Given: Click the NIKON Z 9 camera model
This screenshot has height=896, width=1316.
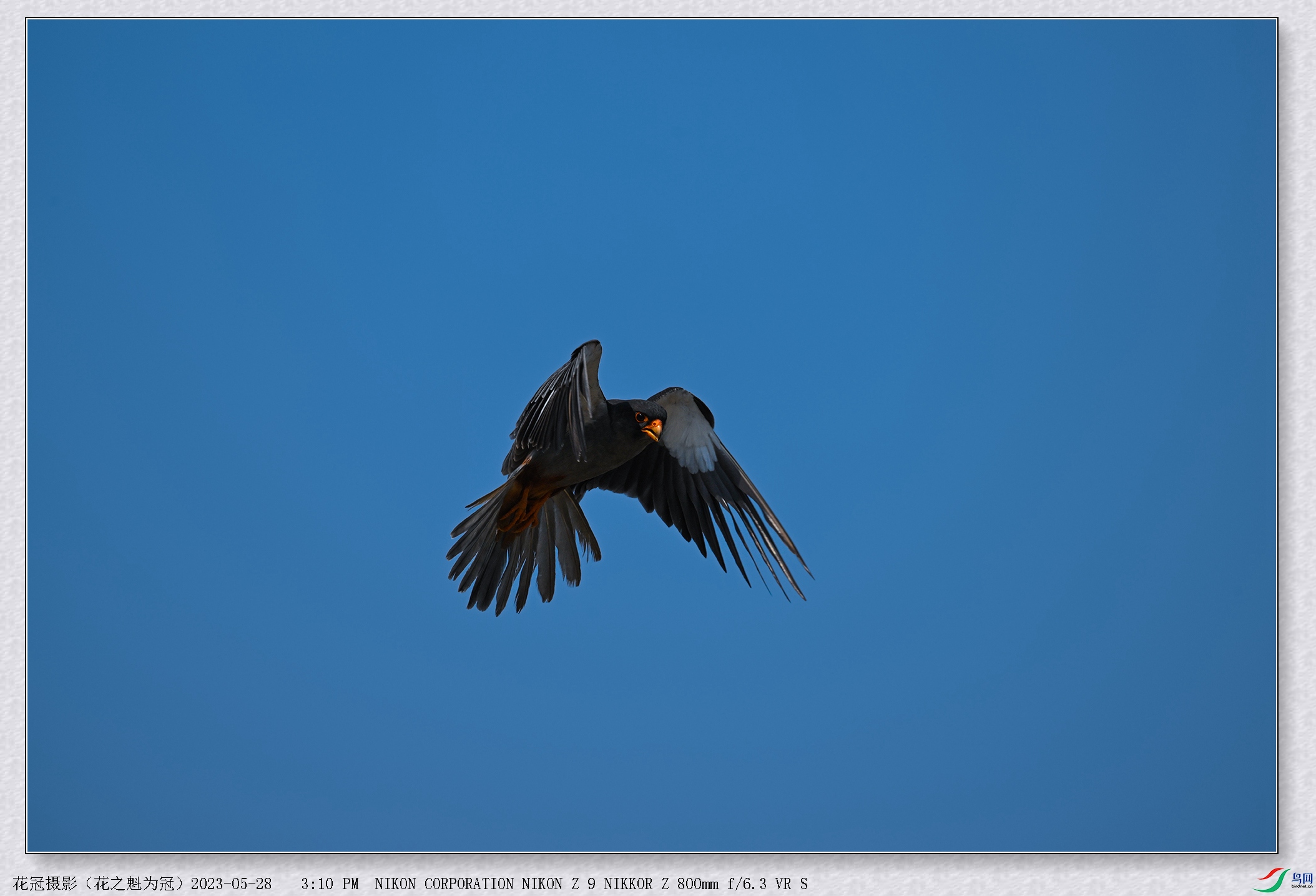Looking at the screenshot, I should click(x=558, y=884).
